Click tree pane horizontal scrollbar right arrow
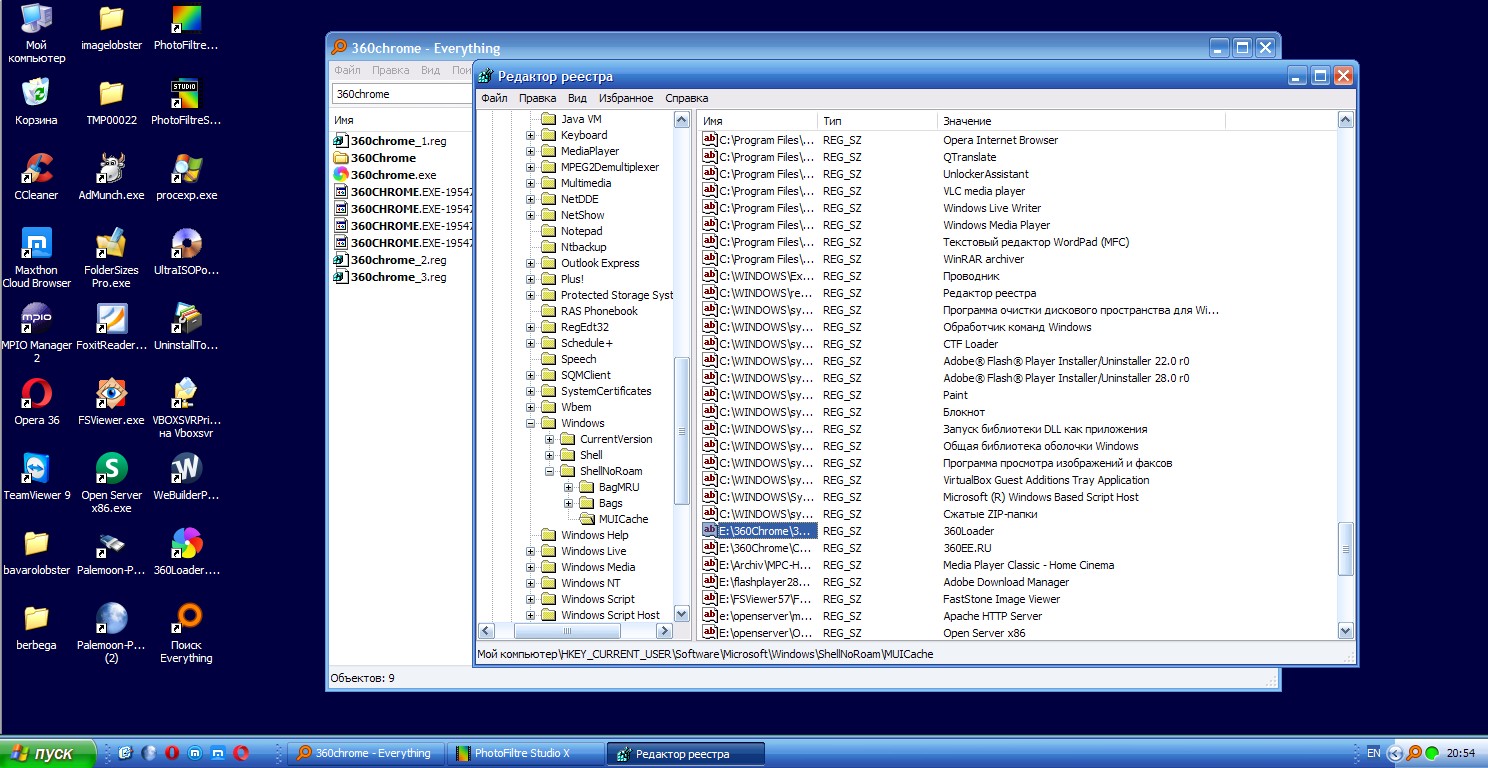 click(664, 631)
